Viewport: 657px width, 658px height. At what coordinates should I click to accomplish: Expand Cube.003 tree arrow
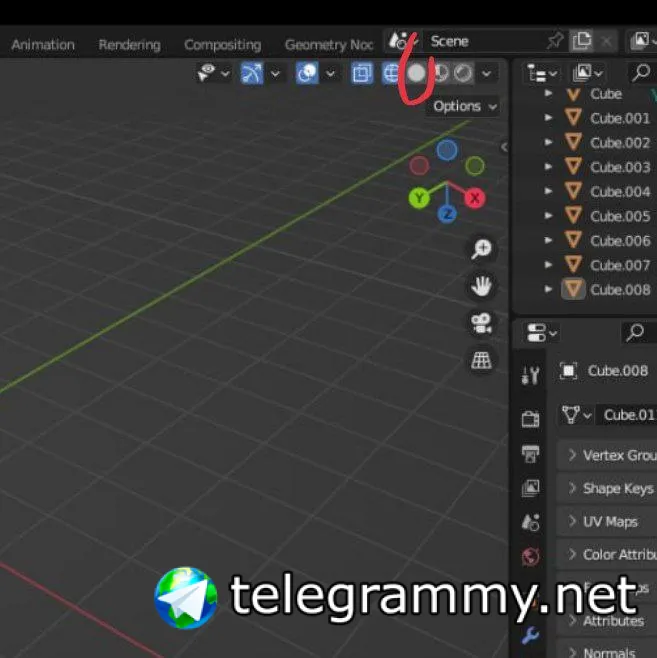pos(548,167)
